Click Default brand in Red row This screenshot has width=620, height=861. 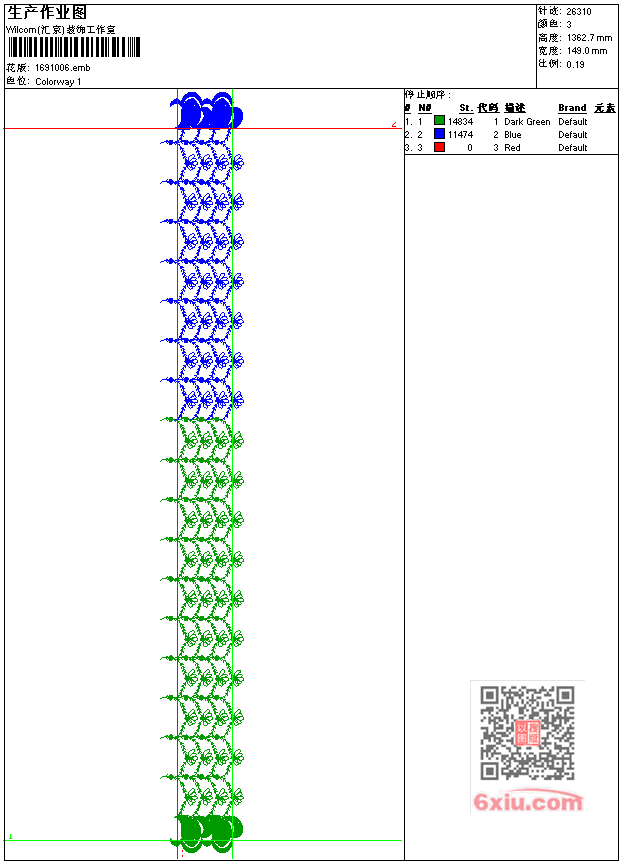click(573, 148)
